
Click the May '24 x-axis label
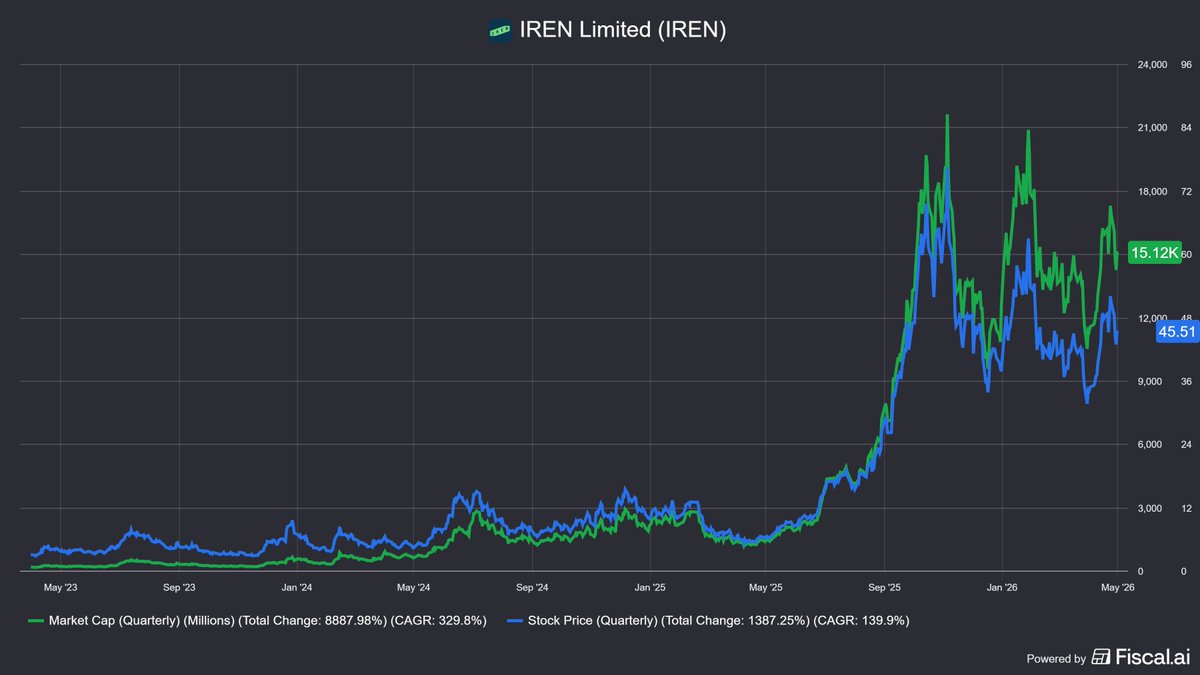(x=414, y=588)
